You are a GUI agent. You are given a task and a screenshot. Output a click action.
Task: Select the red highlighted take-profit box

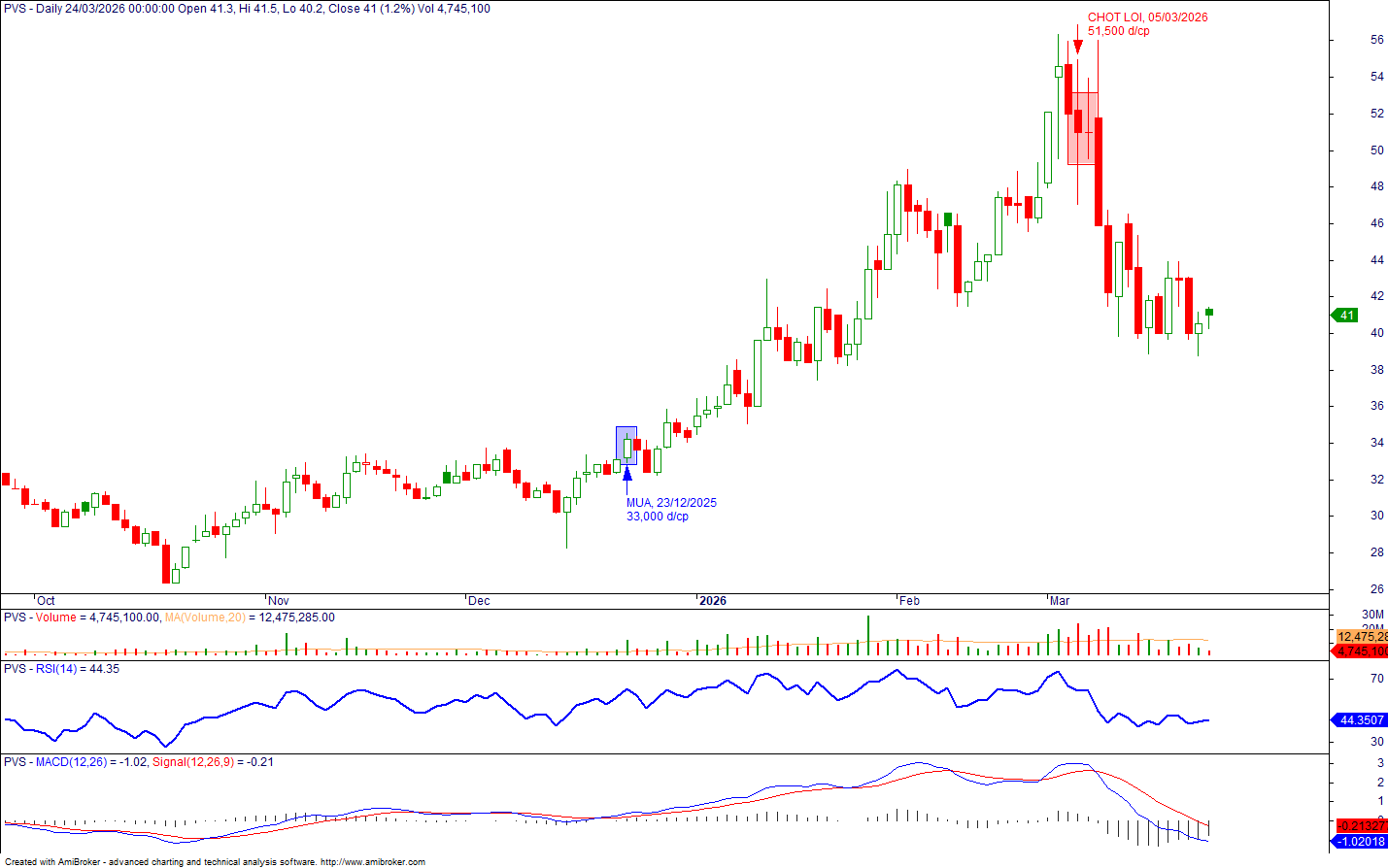coord(1083,128)
